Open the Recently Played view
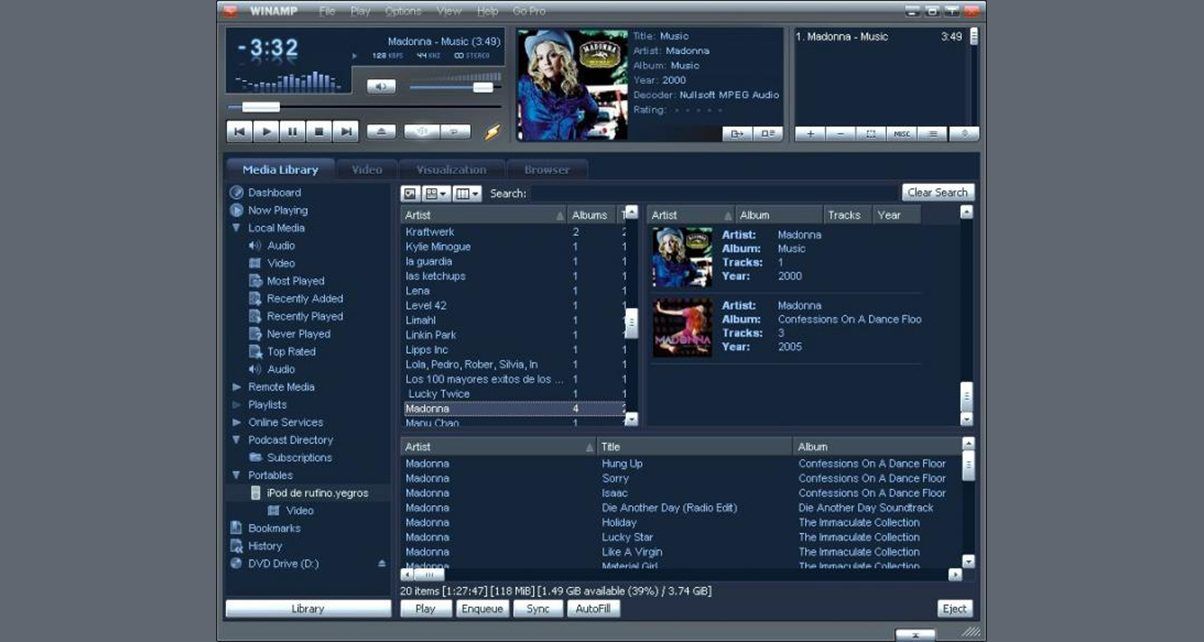Viewport: 1204px width, 642px height. coord(305,317)
